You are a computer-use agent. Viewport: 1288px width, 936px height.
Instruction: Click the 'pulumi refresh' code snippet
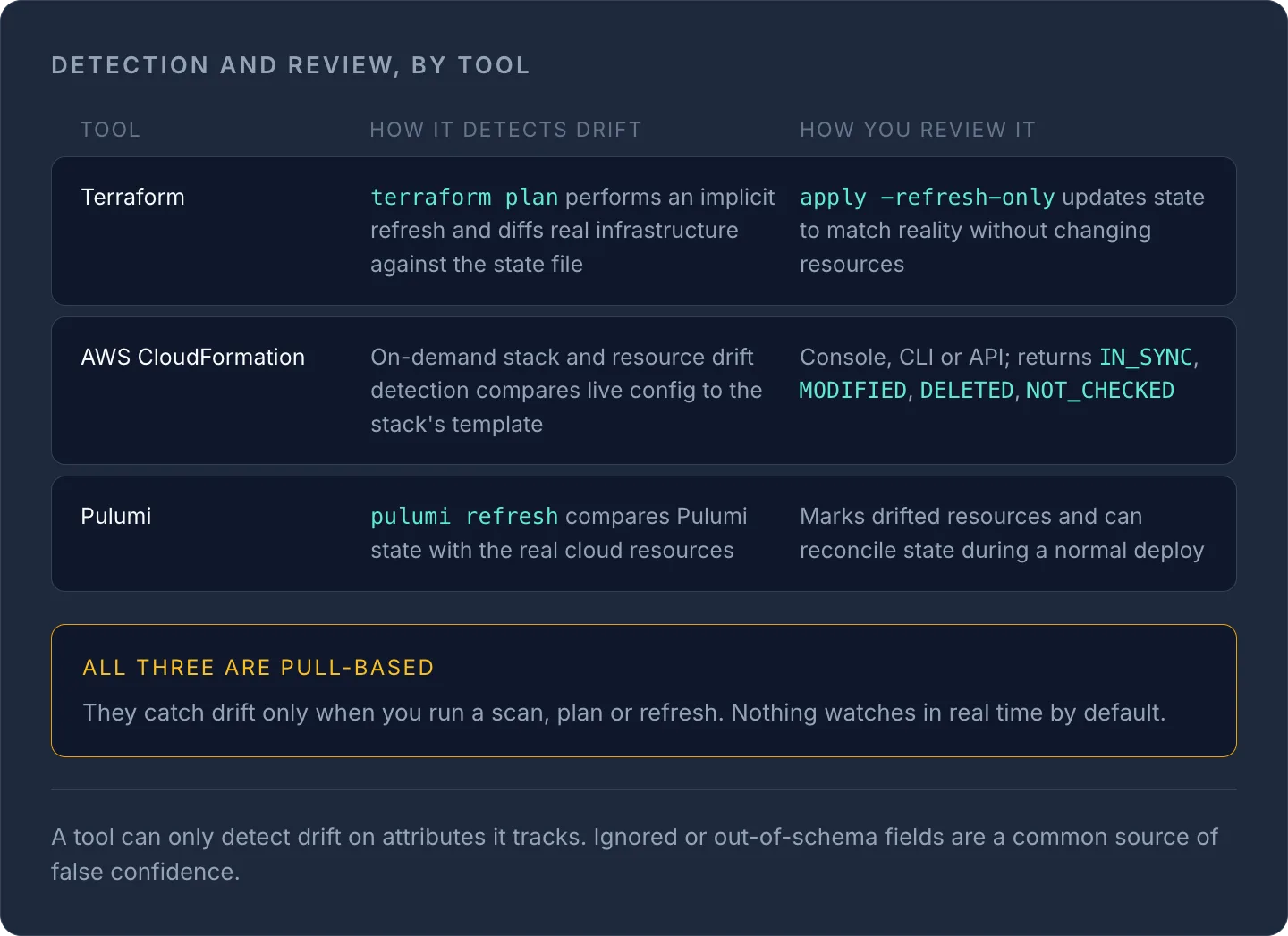click(464, 516)
